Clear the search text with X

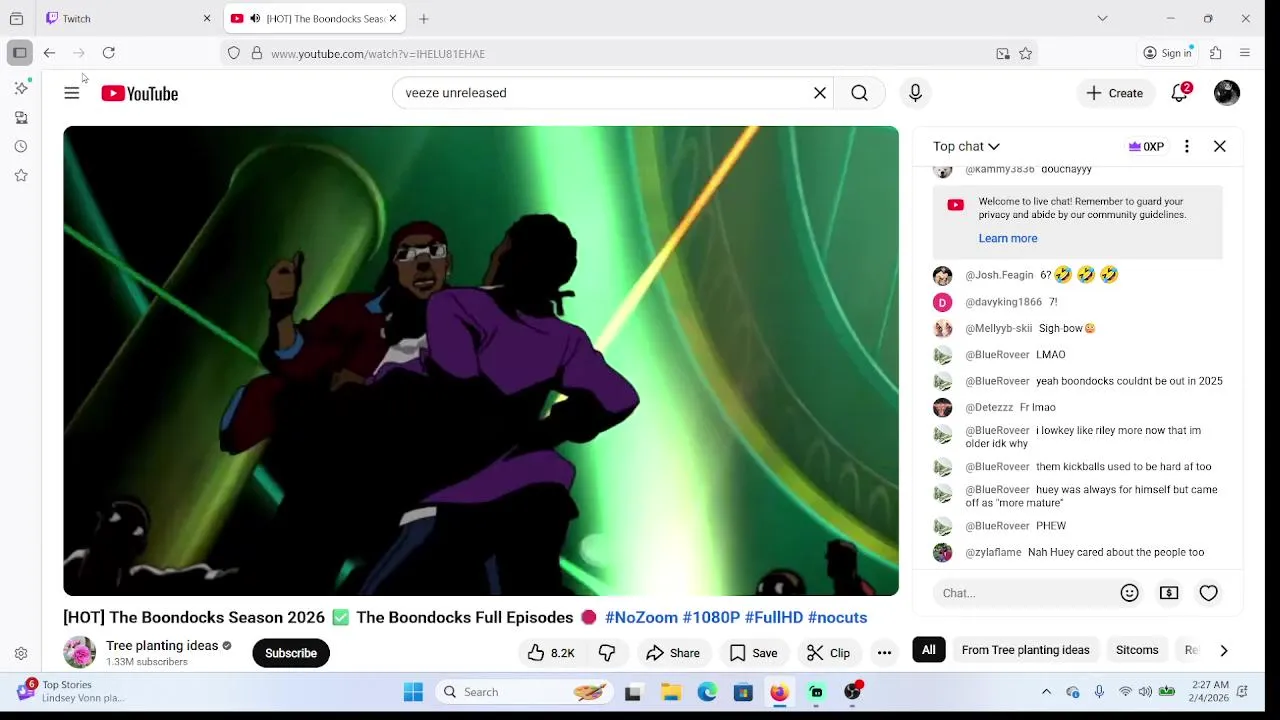click(x=820, y=93)
